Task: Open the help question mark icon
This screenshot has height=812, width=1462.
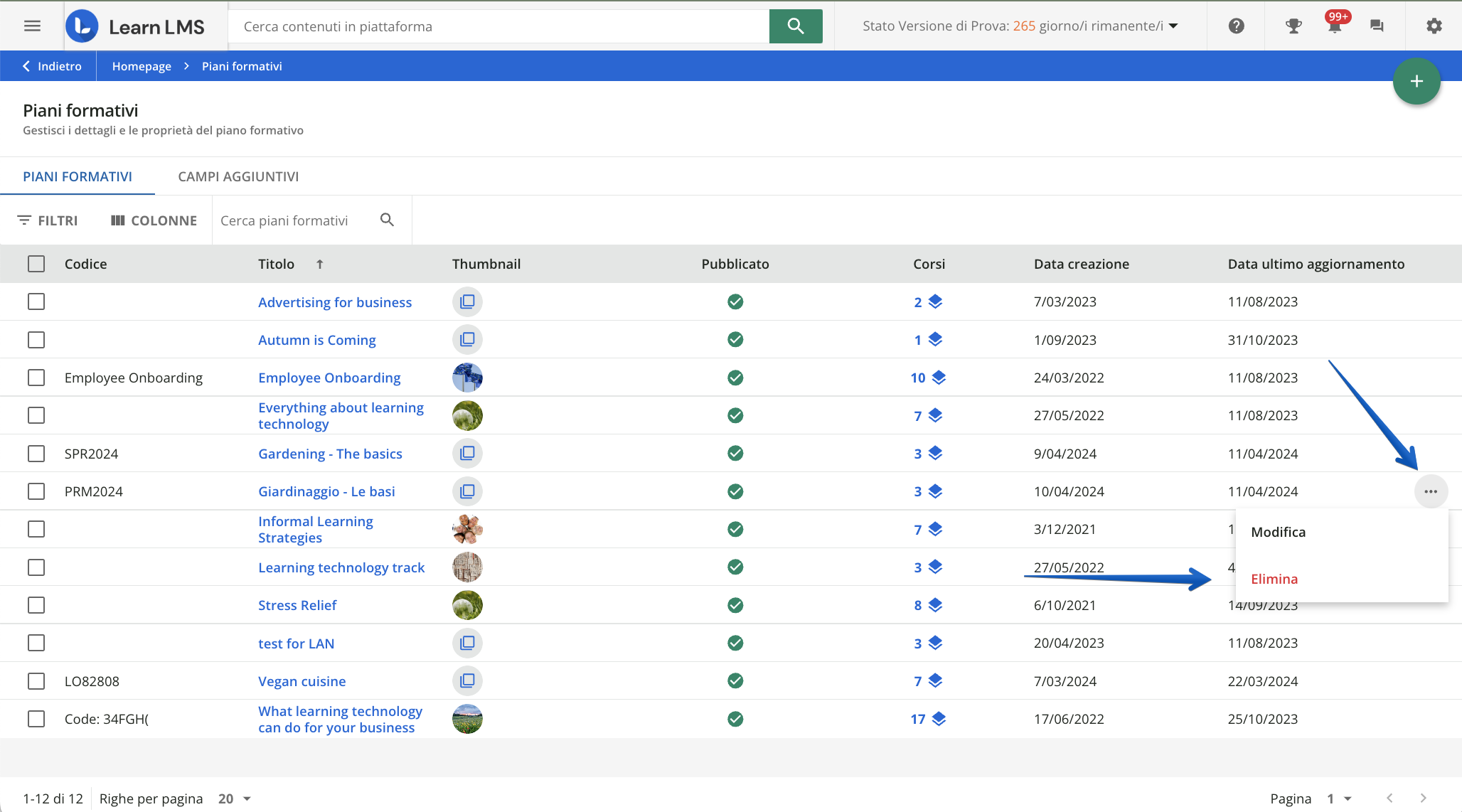Action: pyautogui.click(x=1237, y=26)
